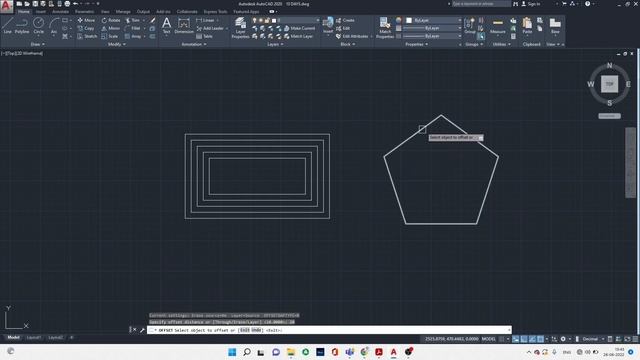Click the Copy tool in Modify panel
The height and width of the screenshot is (360, 640).
coord(86,28)
